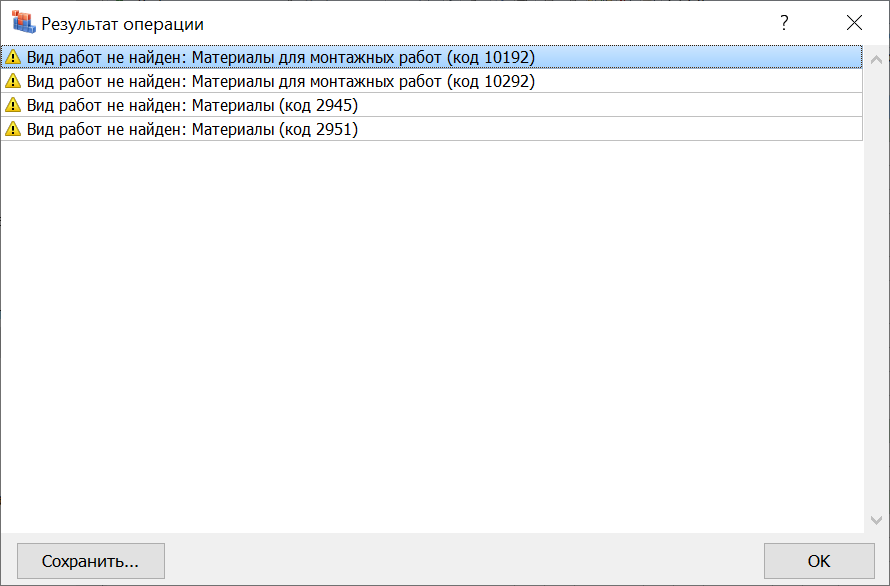Click the help question mark button
The height and width of the screenshot is (586, 890).
[784, 23]
